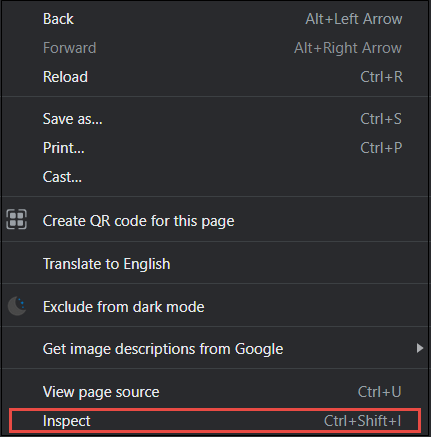Choose the greyed-out Forward entry
The image size is (431, 437).
coord(215,48)
